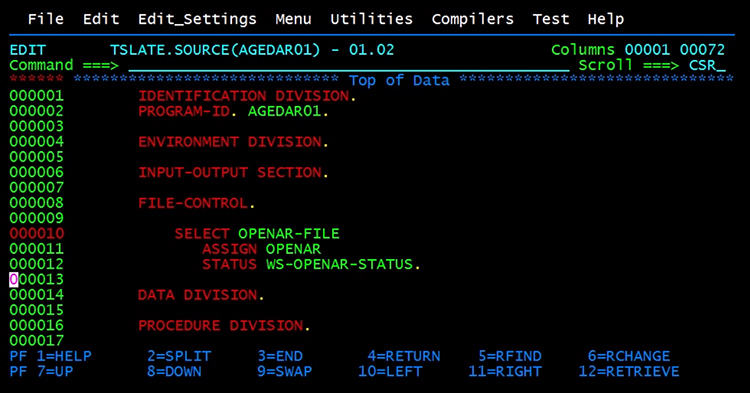750x393 pixels.
Task: Open the Edit_Settings menu
Action: pyautogui.click(x=197, y=19)
